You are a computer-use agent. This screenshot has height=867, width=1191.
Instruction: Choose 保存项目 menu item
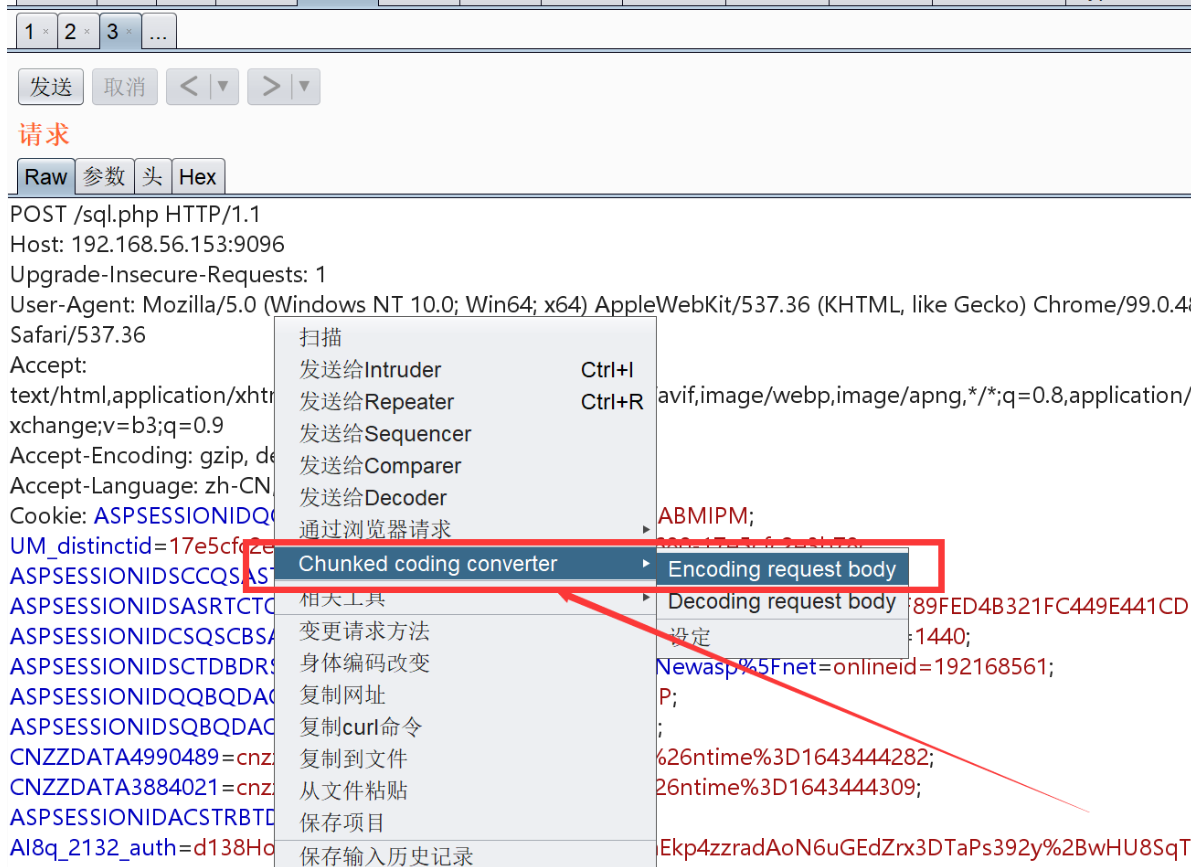tap(465, 822)
